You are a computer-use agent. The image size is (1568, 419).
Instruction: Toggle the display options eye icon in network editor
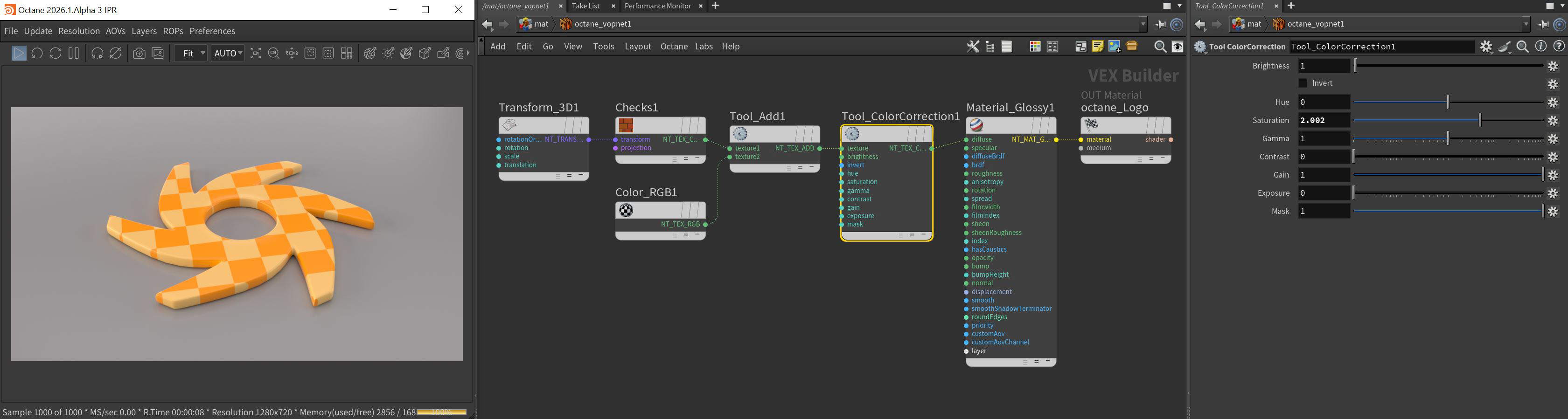tap(1178, 47)
